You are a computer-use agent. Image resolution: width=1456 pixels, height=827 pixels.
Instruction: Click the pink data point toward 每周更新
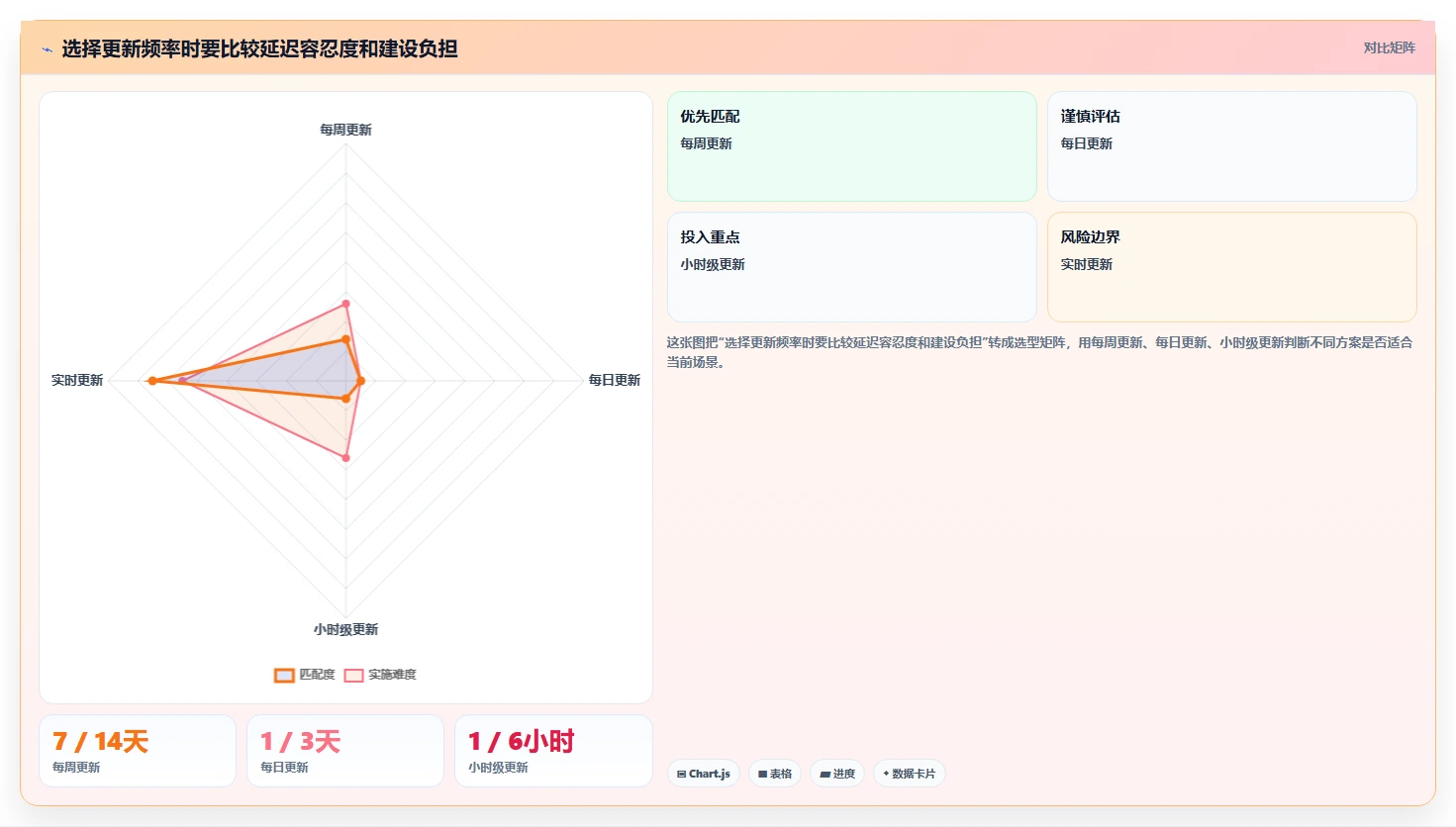pos(345,304)
